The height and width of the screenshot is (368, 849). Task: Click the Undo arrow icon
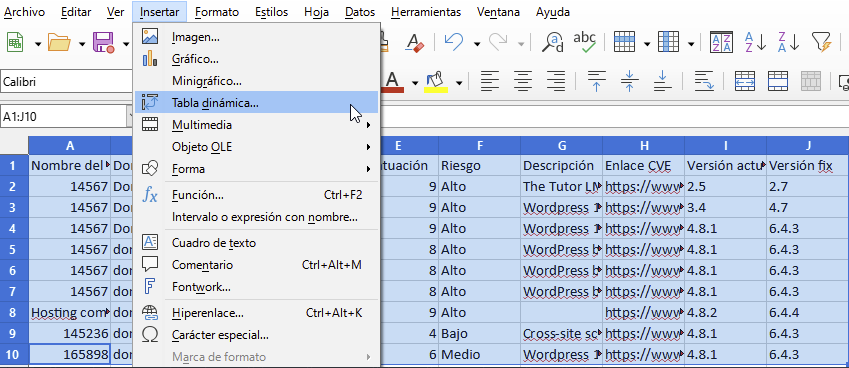454,42
